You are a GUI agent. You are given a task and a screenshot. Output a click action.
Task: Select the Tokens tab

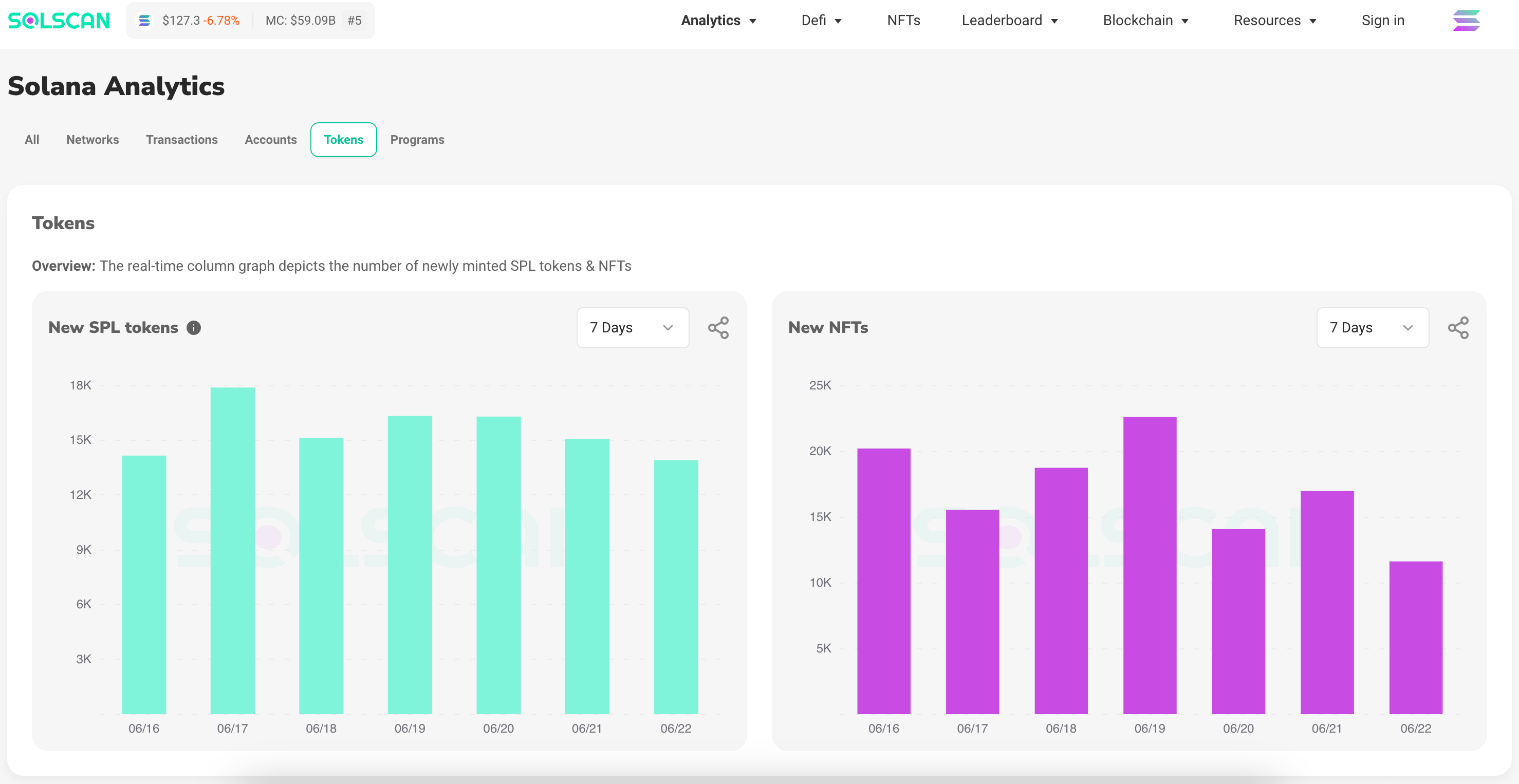[344, 140]
